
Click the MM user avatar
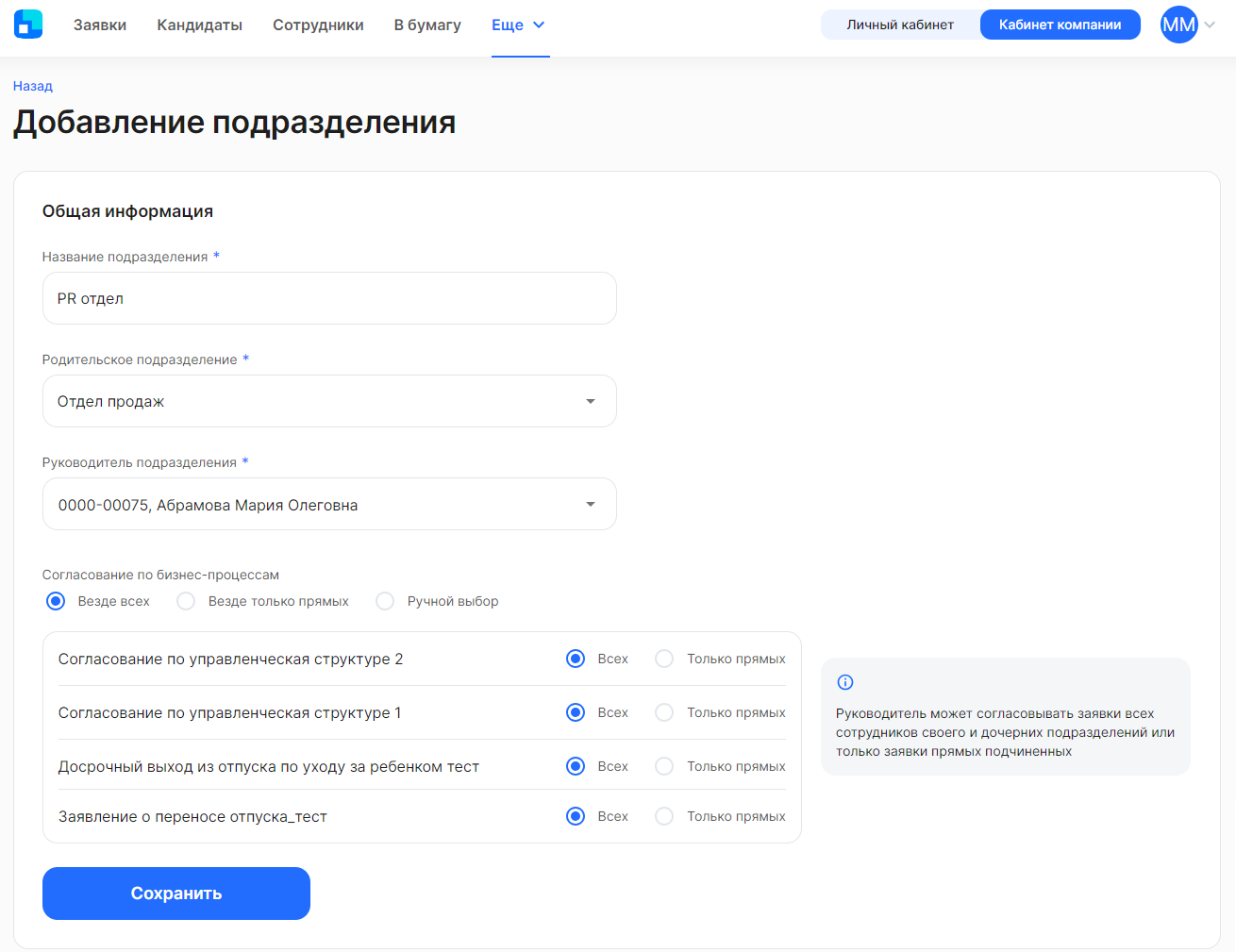[x=1178, y=25]
